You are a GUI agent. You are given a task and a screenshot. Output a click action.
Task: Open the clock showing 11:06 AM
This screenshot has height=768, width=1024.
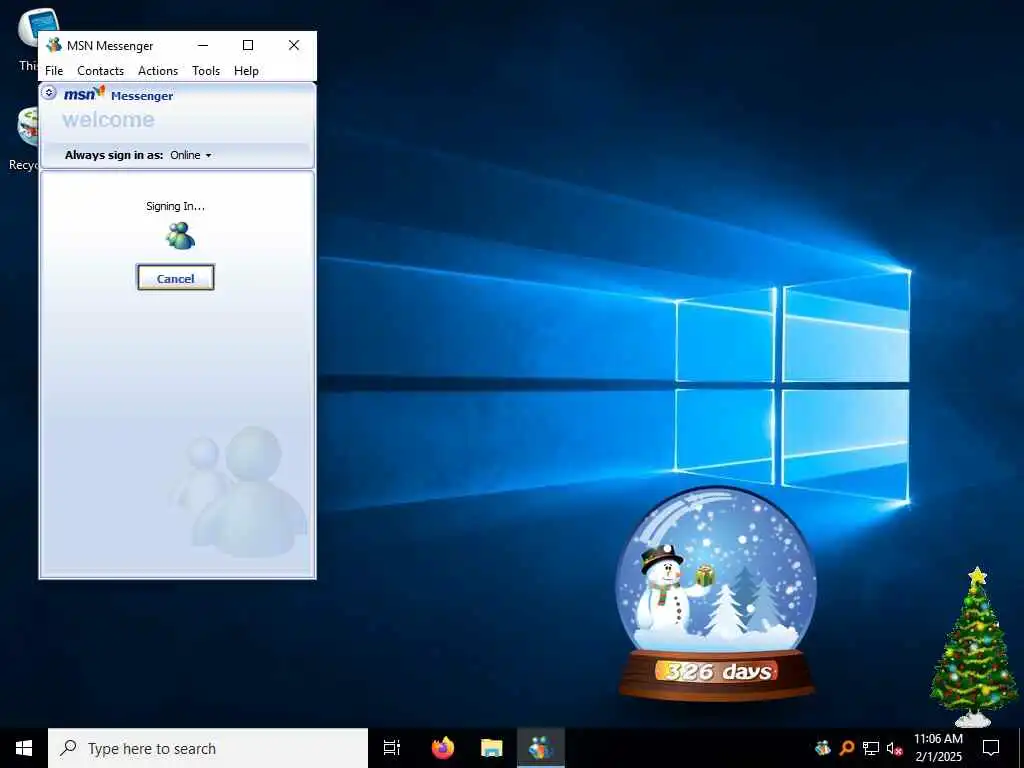pos(938,748)
